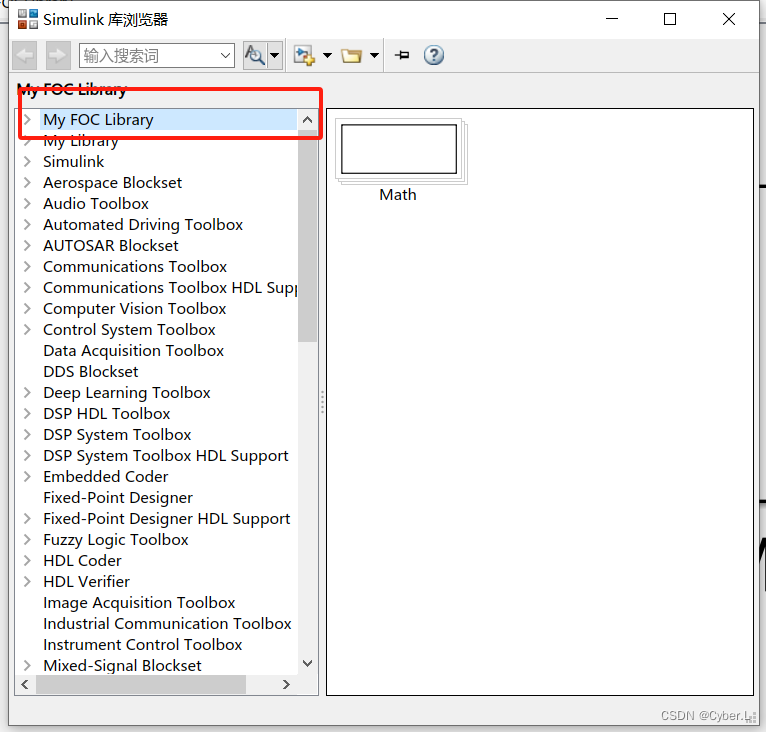Open the help icon

(434, 55)
